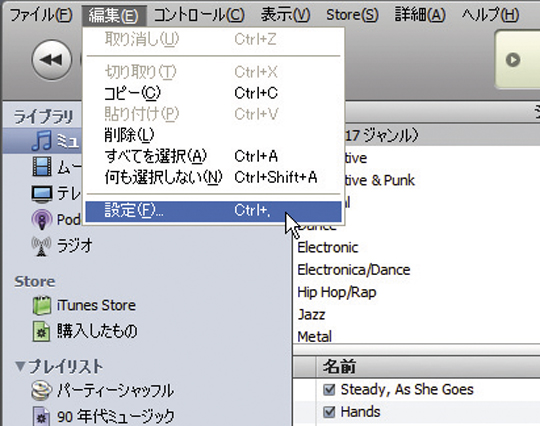The height and width of the screenshot is (426, 540).
Task: Select iTunes Store label in sidebar
Action: click(x=96, y=305)
